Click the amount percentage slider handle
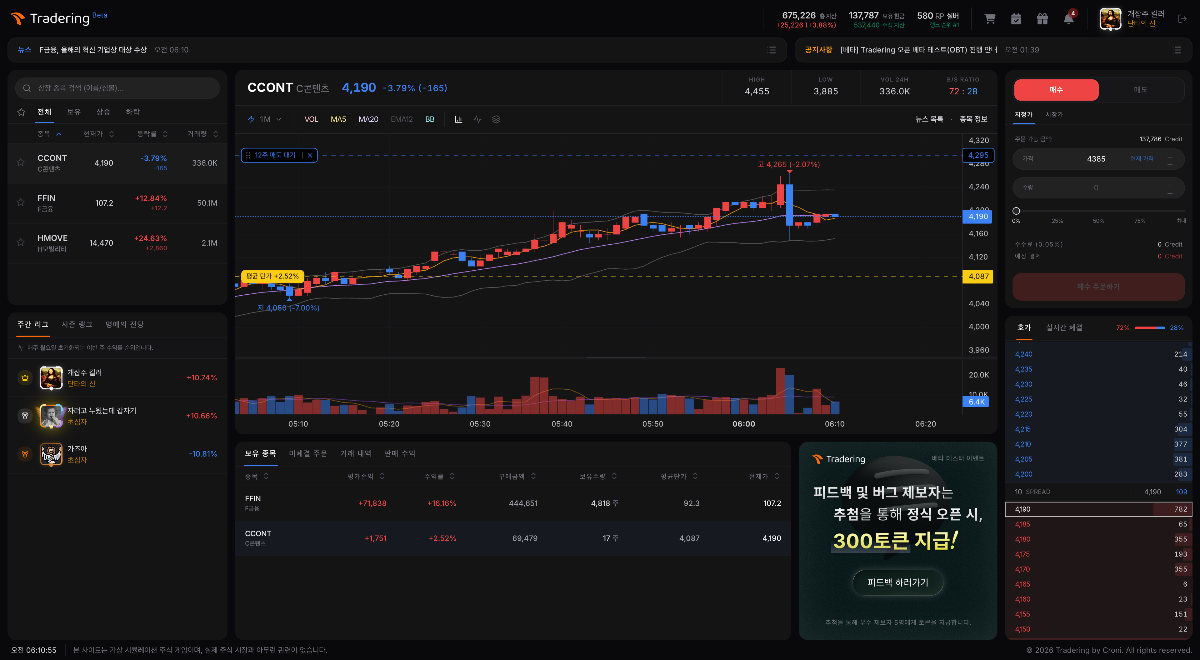Viewport: 1200px width, 660px height. pos(1017,210)
